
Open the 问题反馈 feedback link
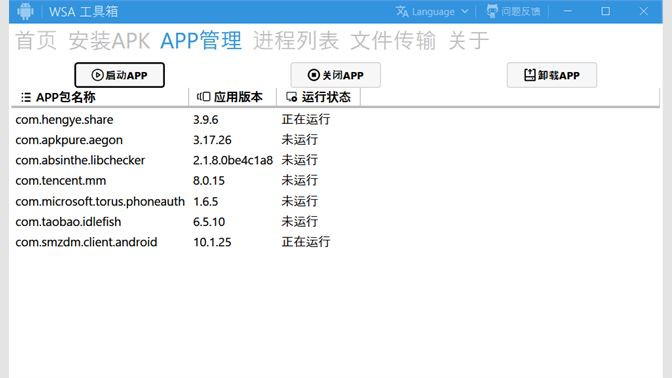coord(513,12)
